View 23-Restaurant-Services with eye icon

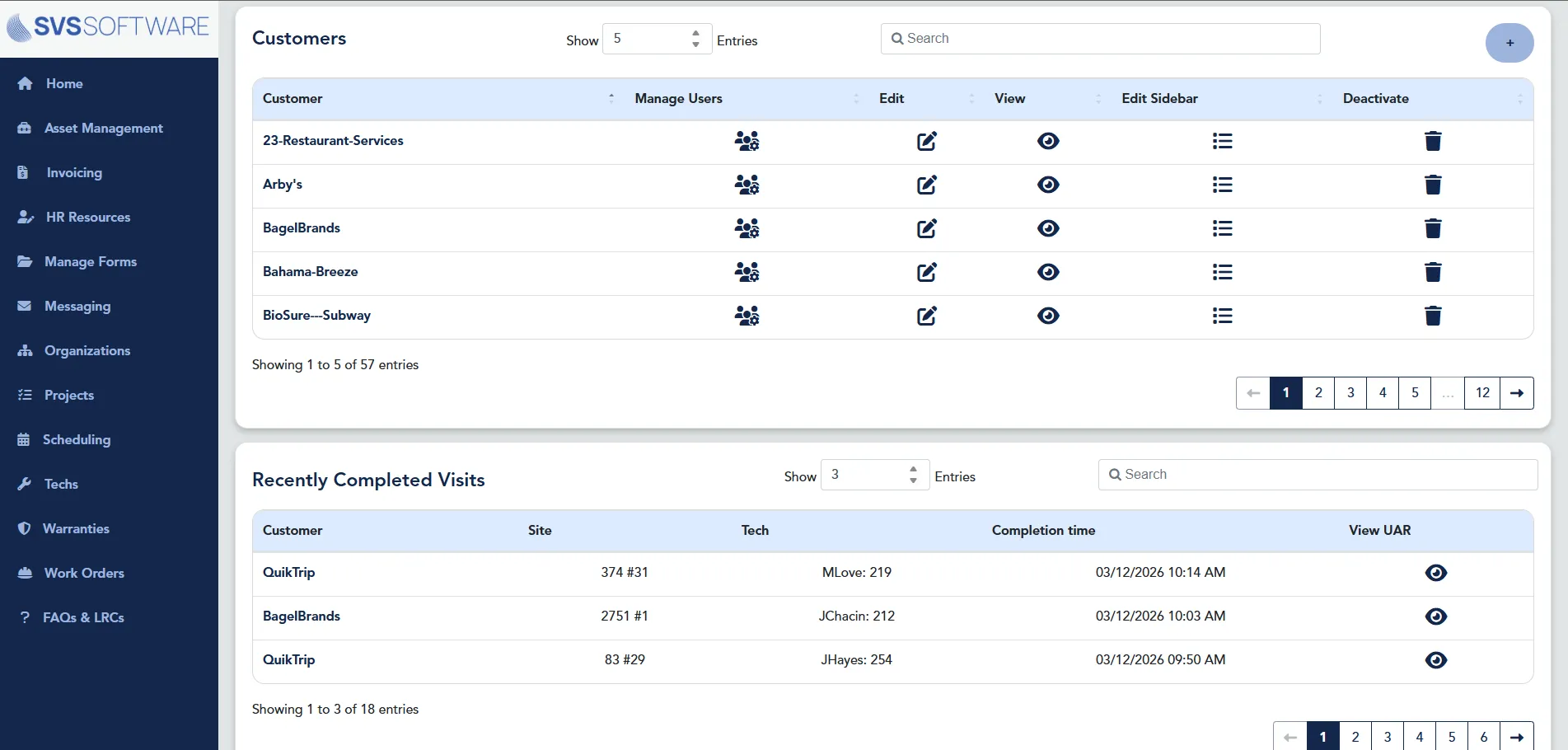(x=1048, y=141)
